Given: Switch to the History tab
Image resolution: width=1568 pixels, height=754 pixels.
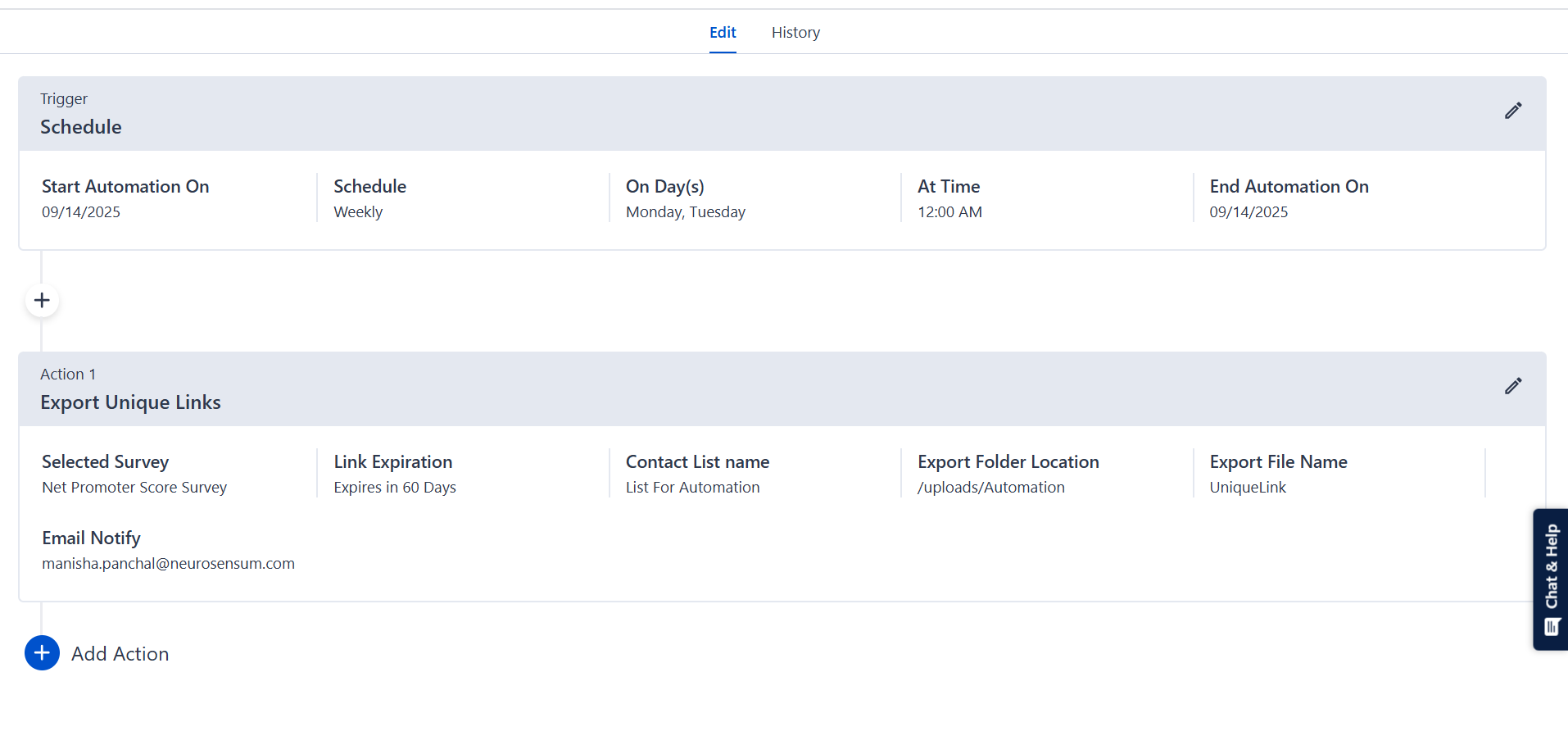Looking at the screenshot, I should [x=795, y=33].
